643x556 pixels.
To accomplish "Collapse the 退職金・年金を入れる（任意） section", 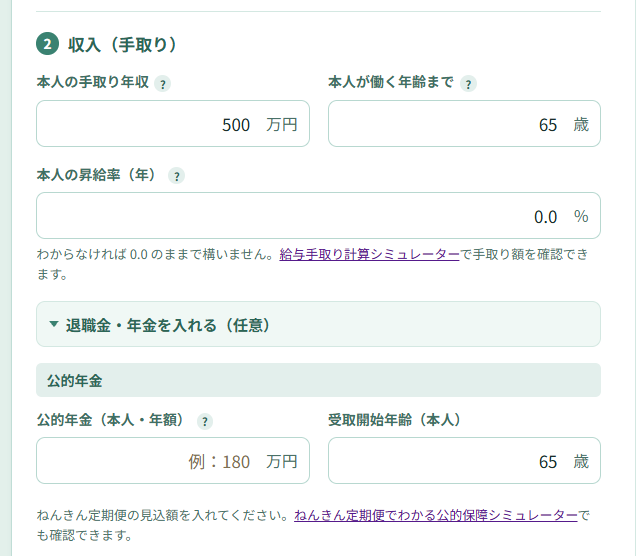I will click(x=318, y=324).
